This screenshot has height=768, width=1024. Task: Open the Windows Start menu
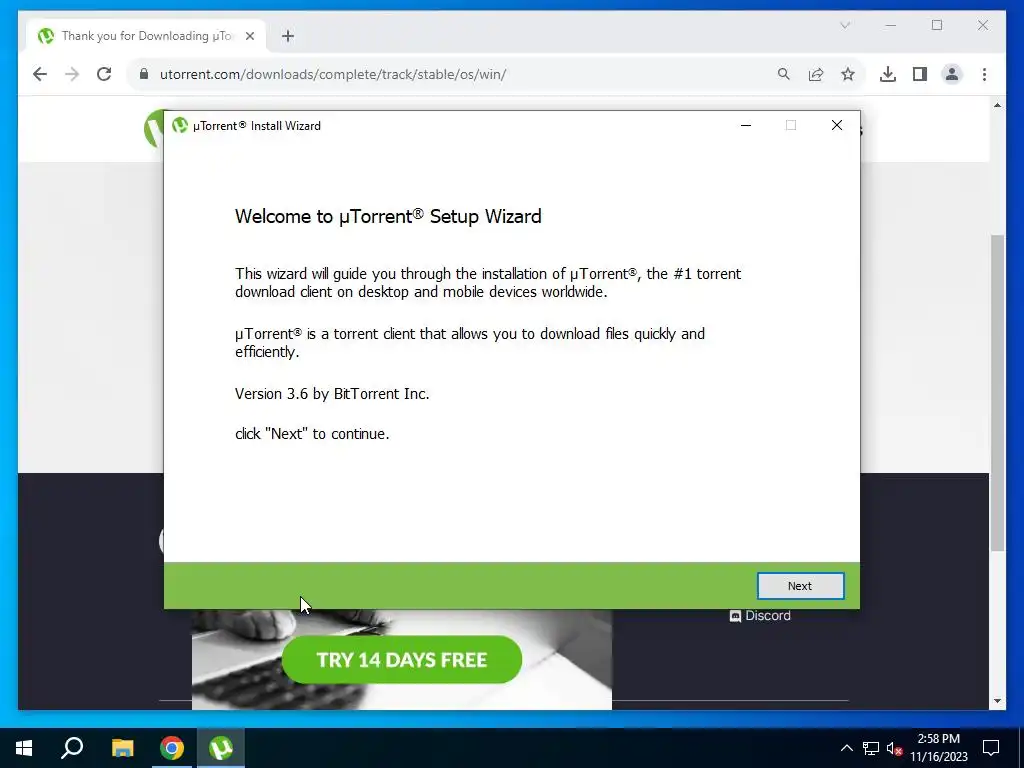point(24,748)
